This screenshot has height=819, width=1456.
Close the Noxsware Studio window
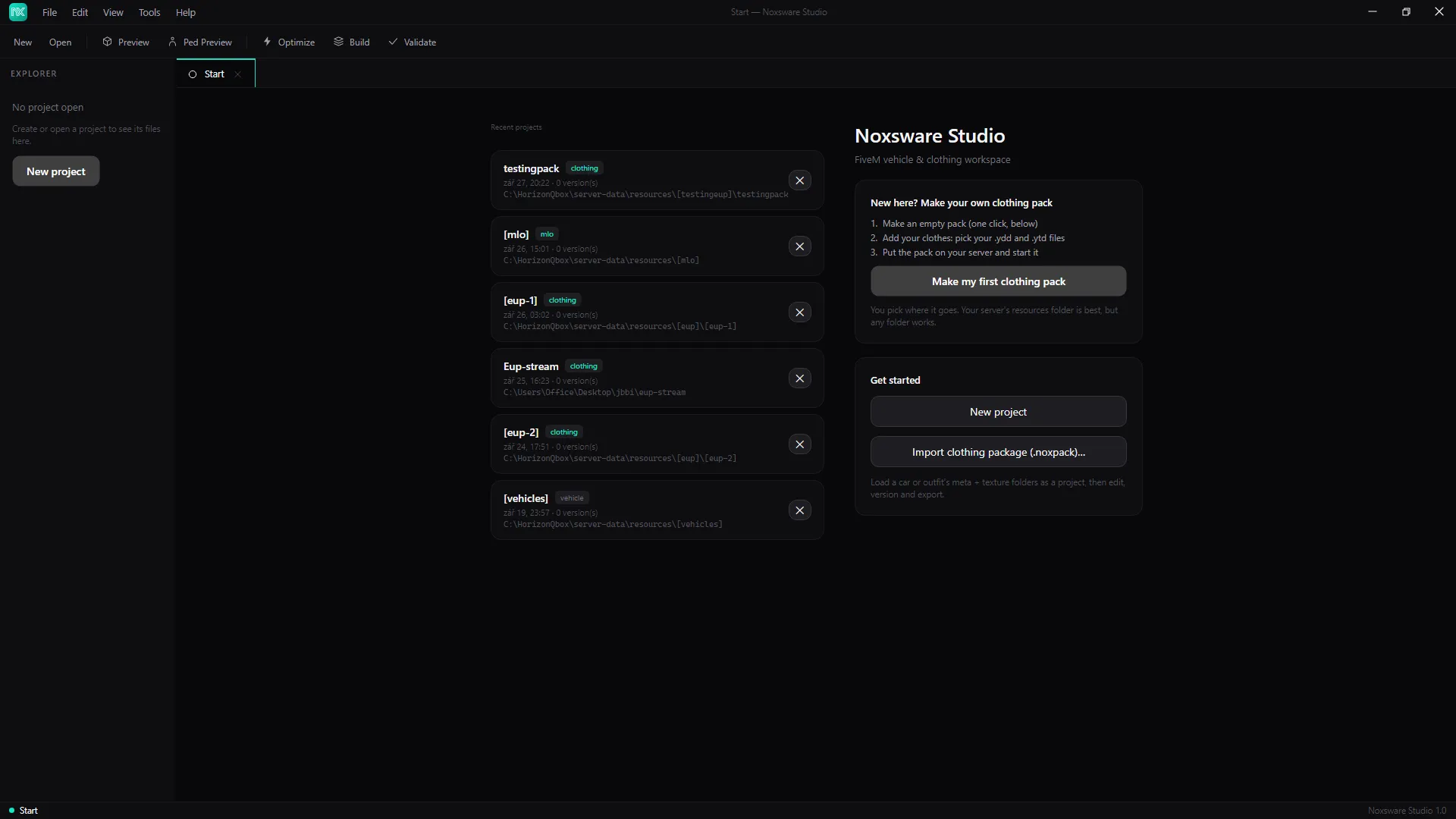pyautogui.click(x=1439, y=12)
